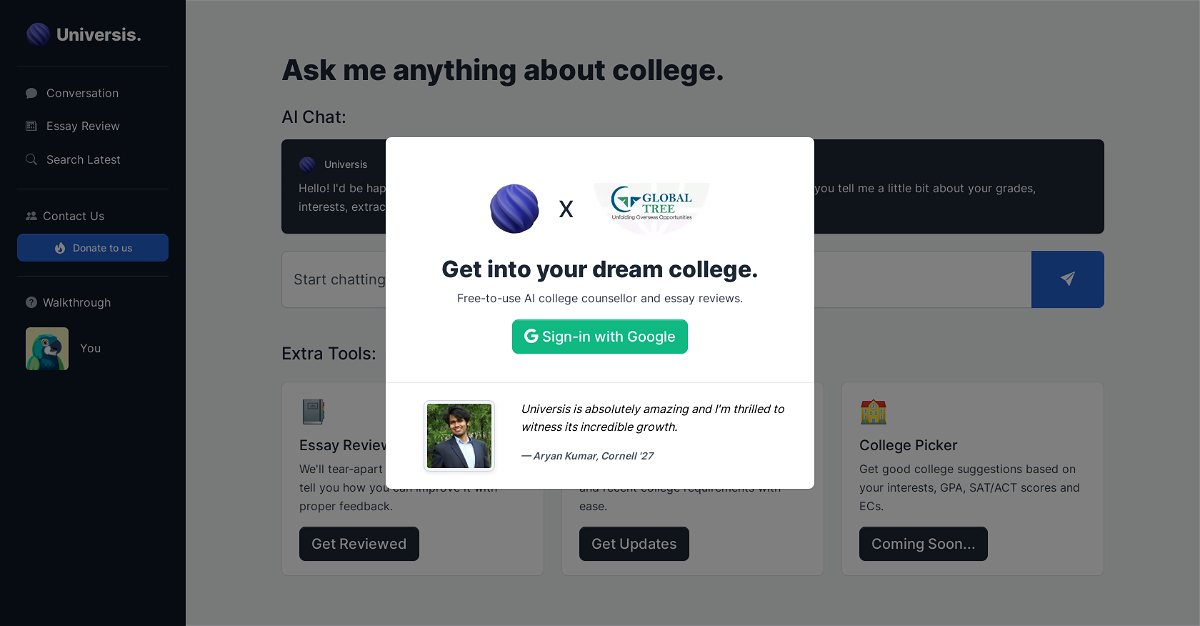This screenshot has width=1200, height=626.
Task: Click the Start chatting input field
Action: coord(335,280)
